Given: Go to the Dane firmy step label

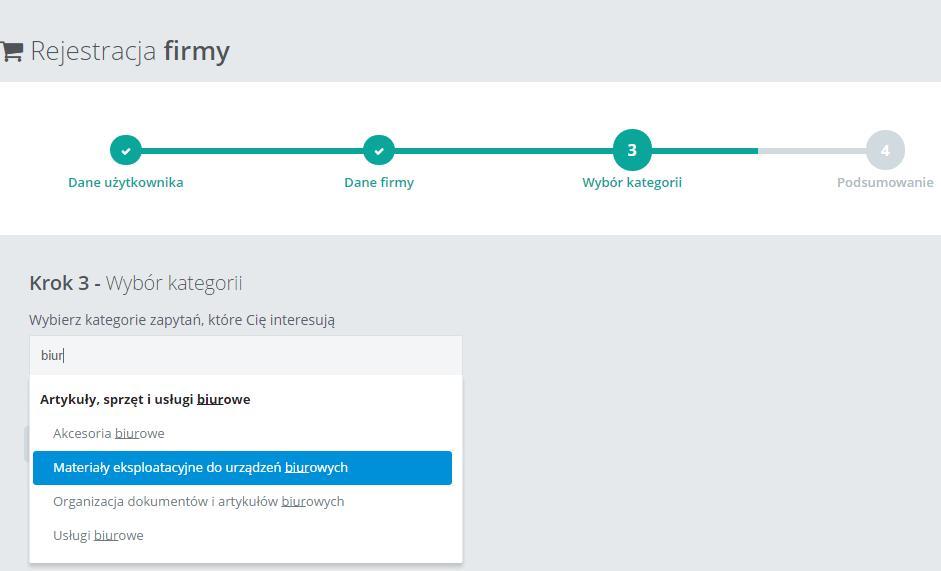Looking at the screenshot, I should [x=379, y=183].
